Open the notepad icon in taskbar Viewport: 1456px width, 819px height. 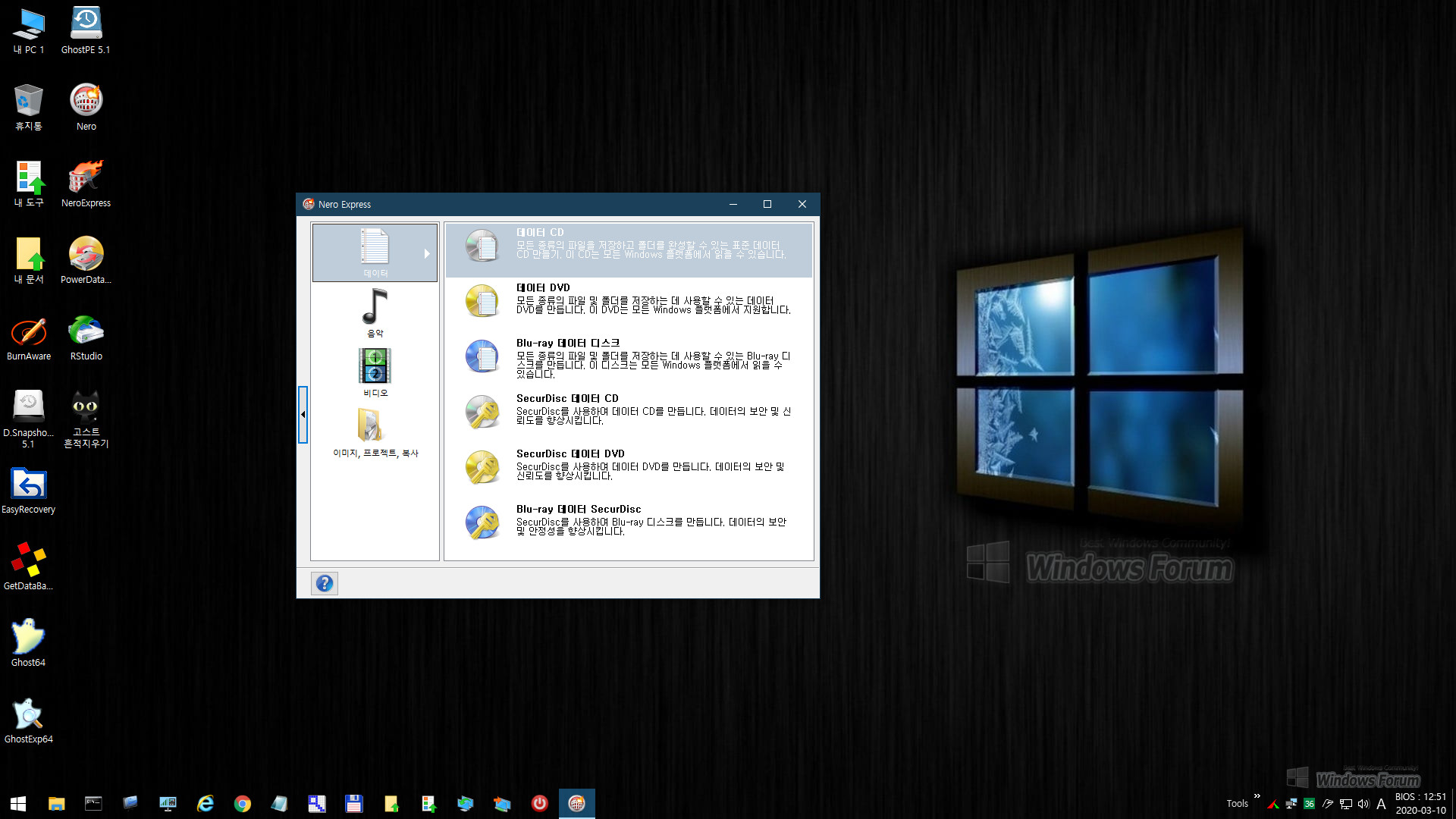279,804
